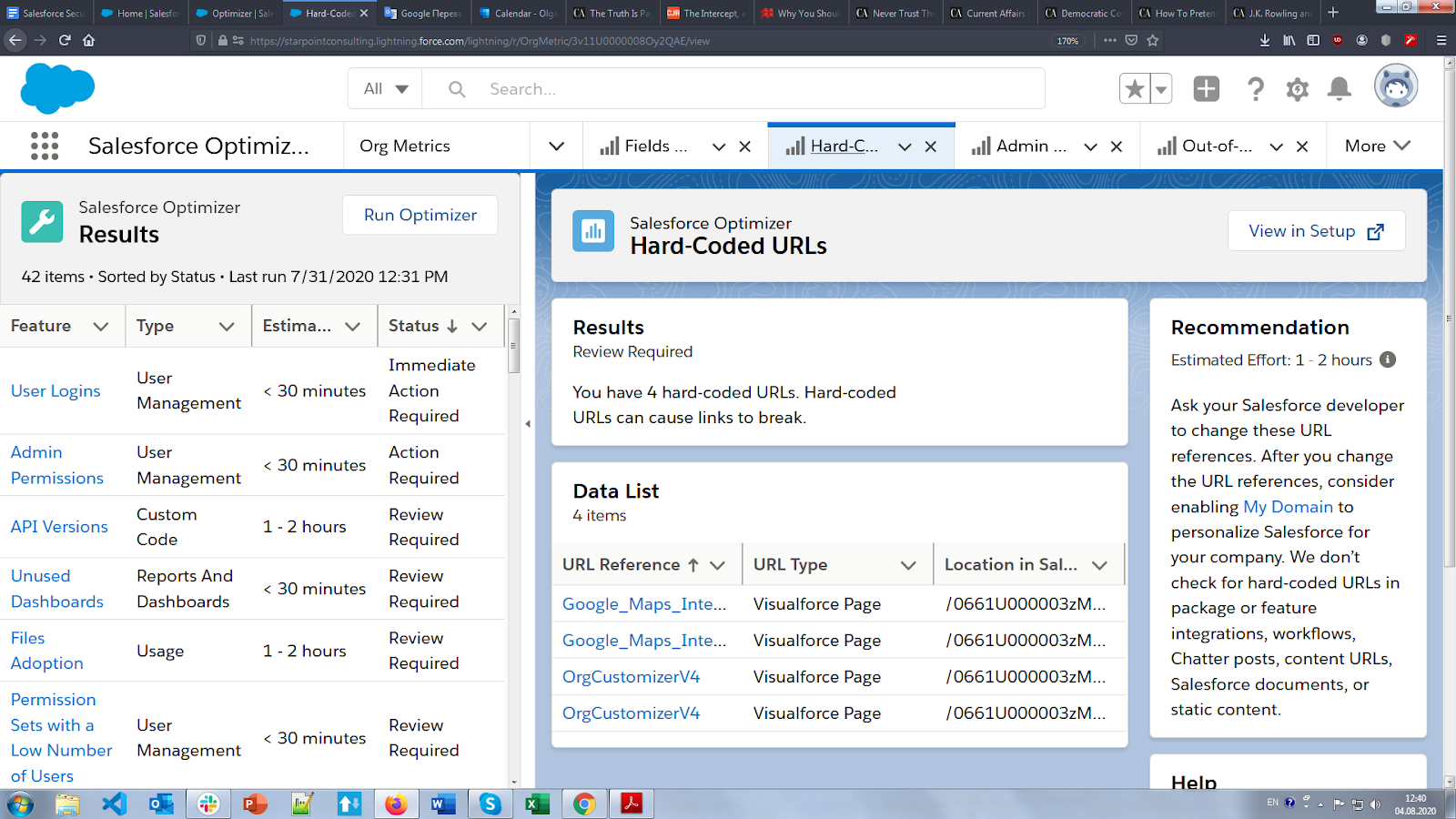Viewport: 1456px width, 819px height.
Task: Go back to the previous page
Action: tap(15, 40)
